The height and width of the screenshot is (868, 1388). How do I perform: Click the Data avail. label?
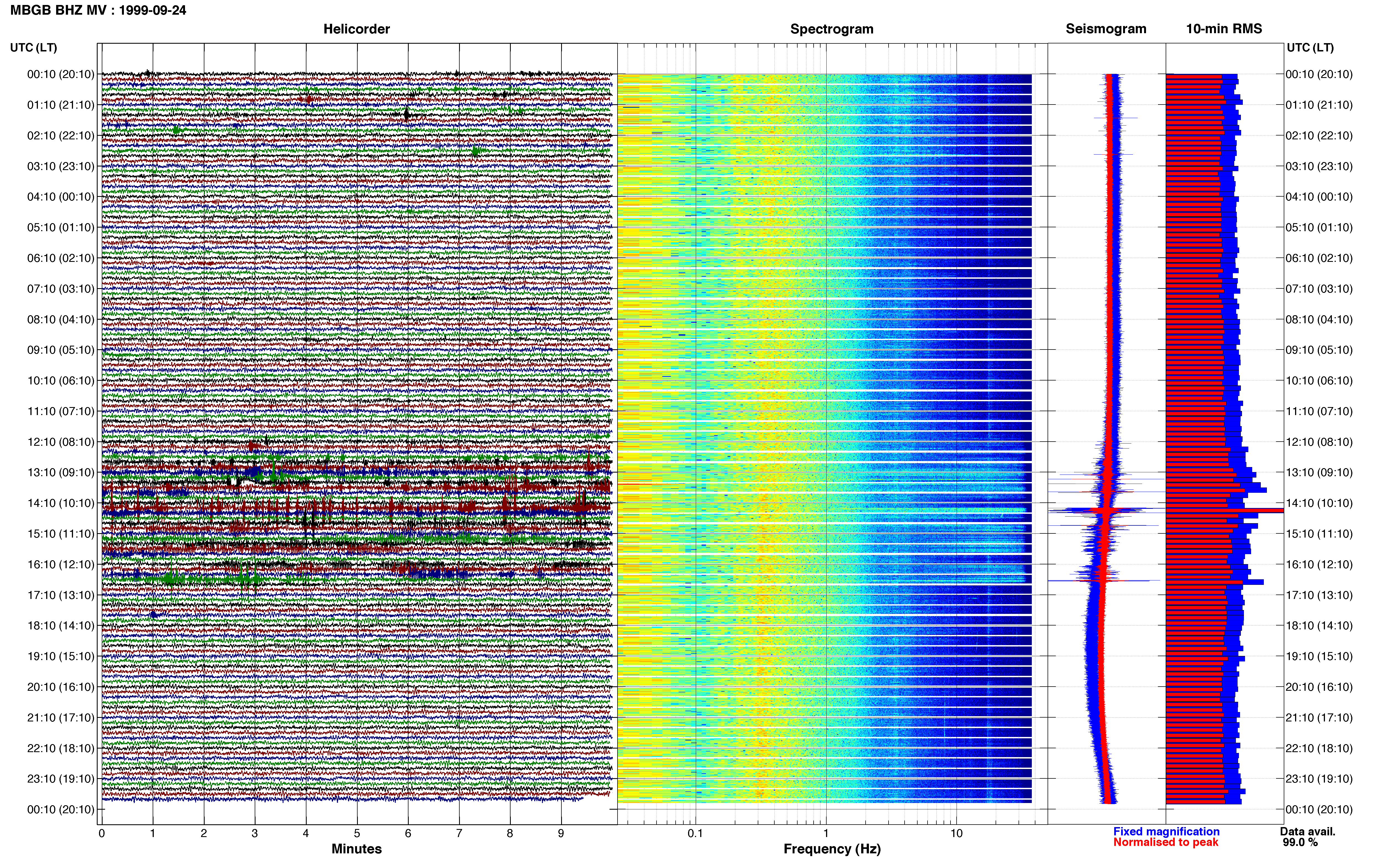[x=1308, y=831]
